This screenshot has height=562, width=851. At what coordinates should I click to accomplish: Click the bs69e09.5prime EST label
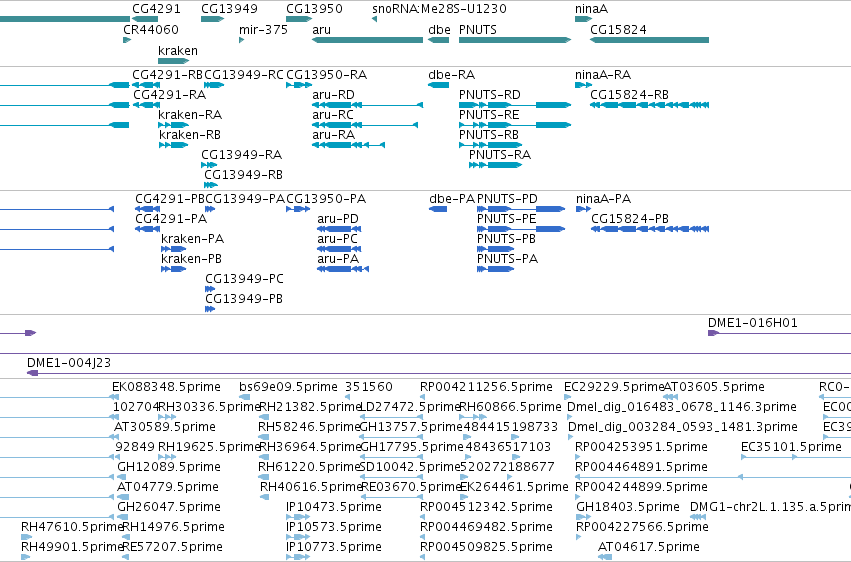(x=288, y=387)
